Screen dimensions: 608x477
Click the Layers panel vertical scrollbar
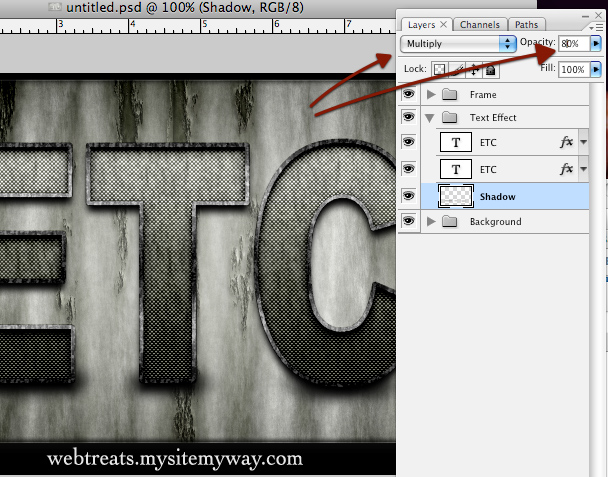click(597, 279)
